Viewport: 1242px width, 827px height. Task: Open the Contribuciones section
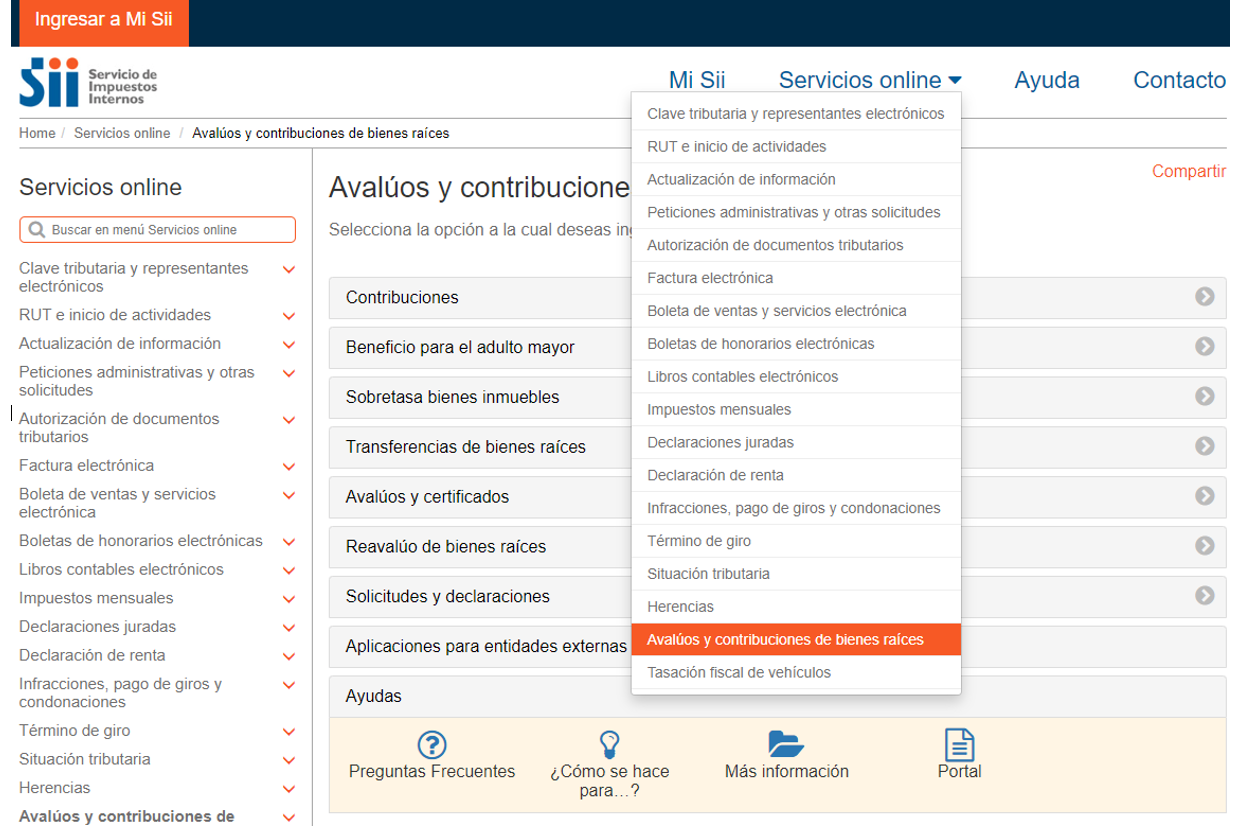click(777, 297)
